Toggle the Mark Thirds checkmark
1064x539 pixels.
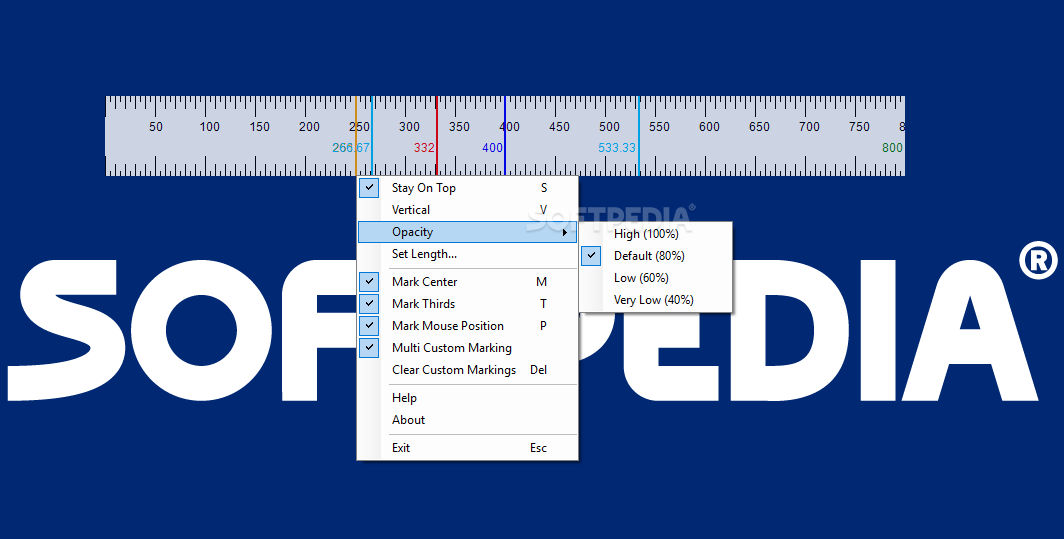[369, 303]
